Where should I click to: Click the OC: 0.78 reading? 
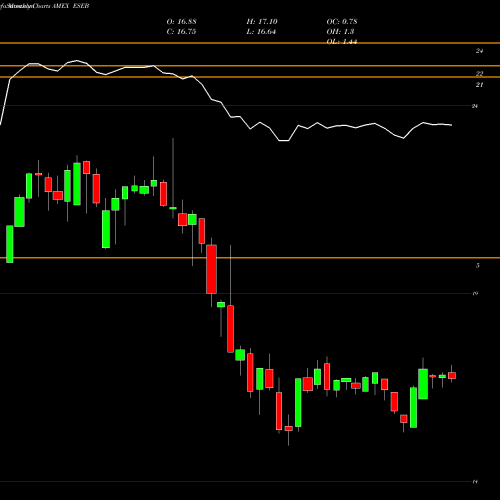pos(342,22)
